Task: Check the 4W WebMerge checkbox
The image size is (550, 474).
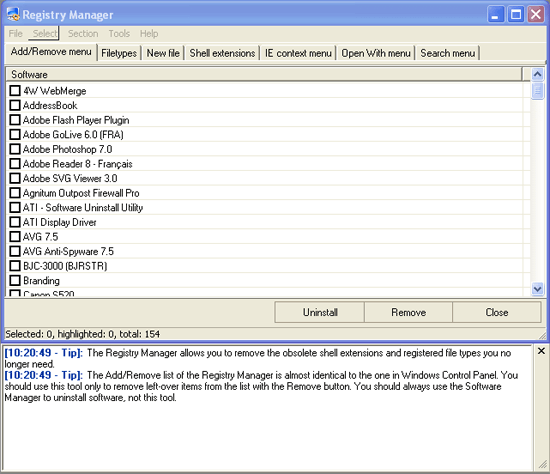Action: click(x=15, y=91)
